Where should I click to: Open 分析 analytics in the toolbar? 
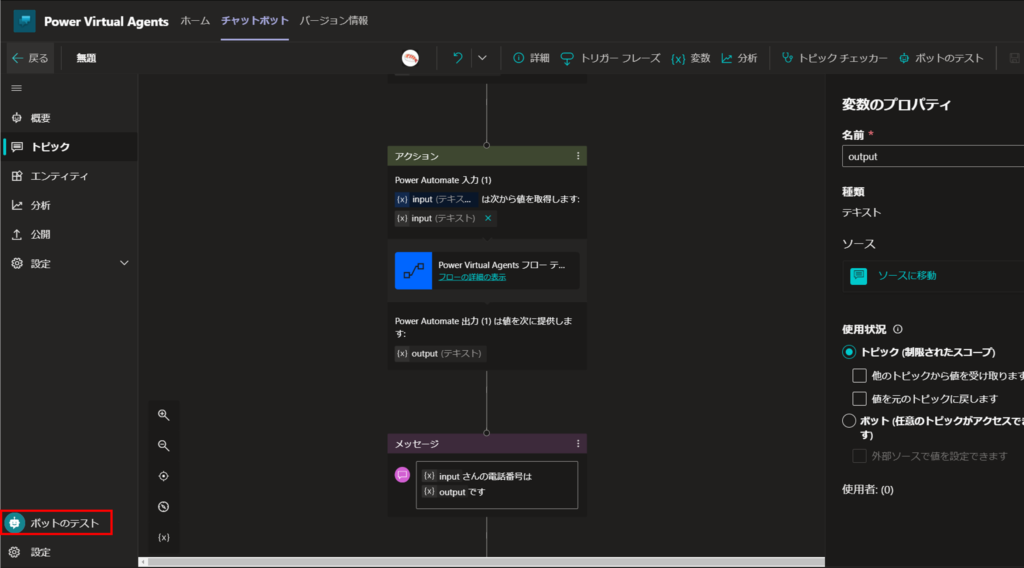tap(739, 58)
